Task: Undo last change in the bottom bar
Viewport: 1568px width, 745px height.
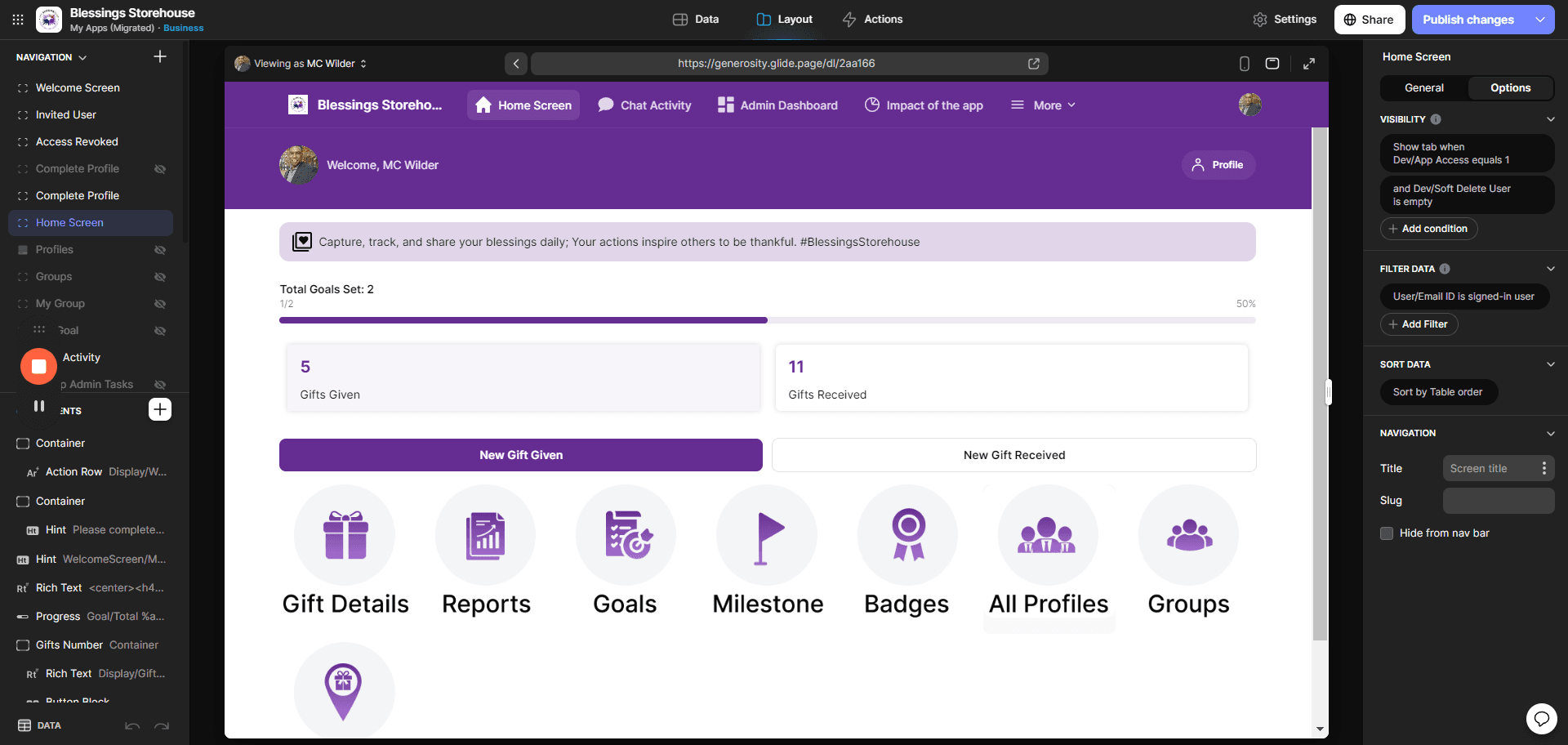Action: coord(132,725)
